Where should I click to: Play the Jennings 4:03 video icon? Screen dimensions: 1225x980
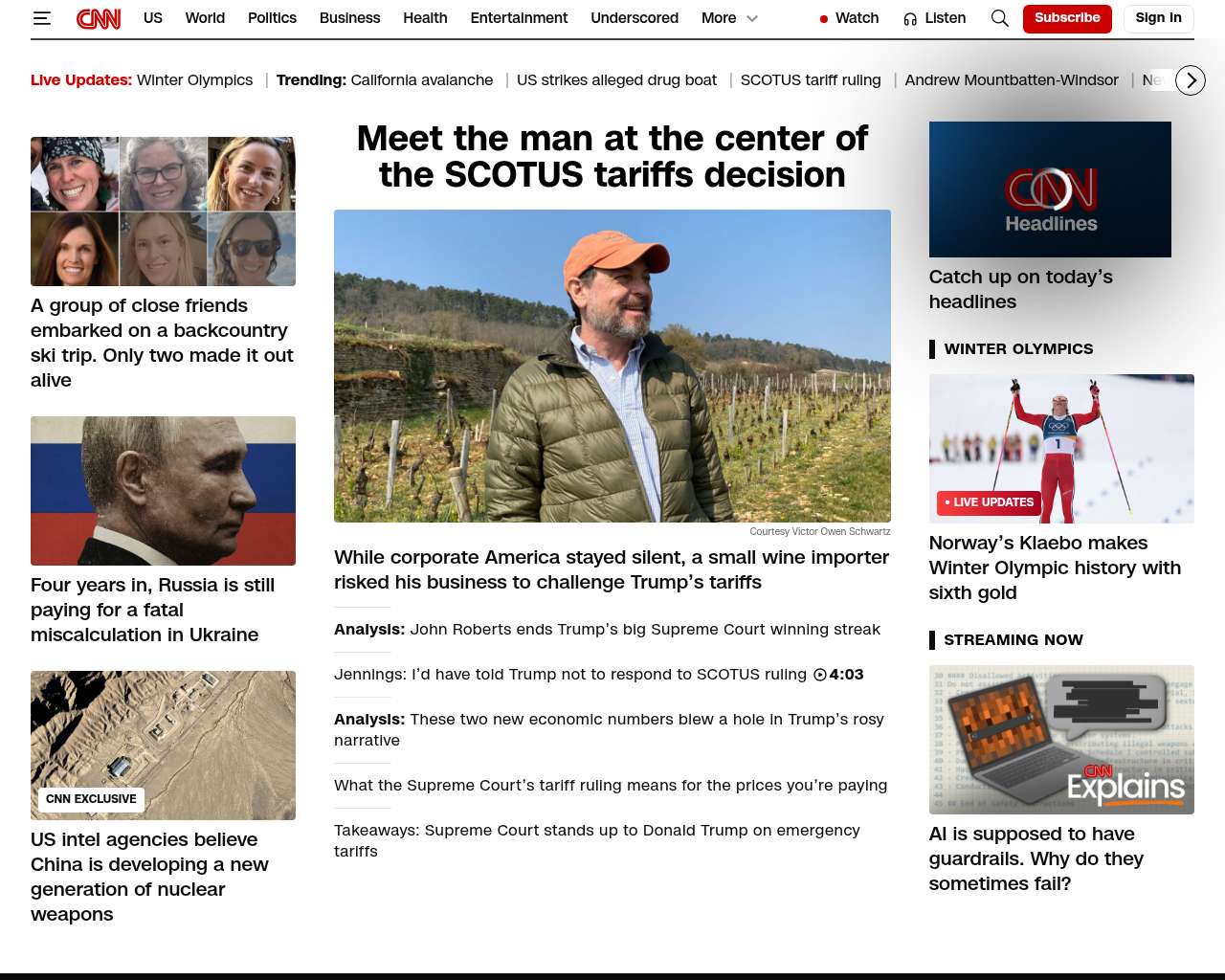point(820,675)
